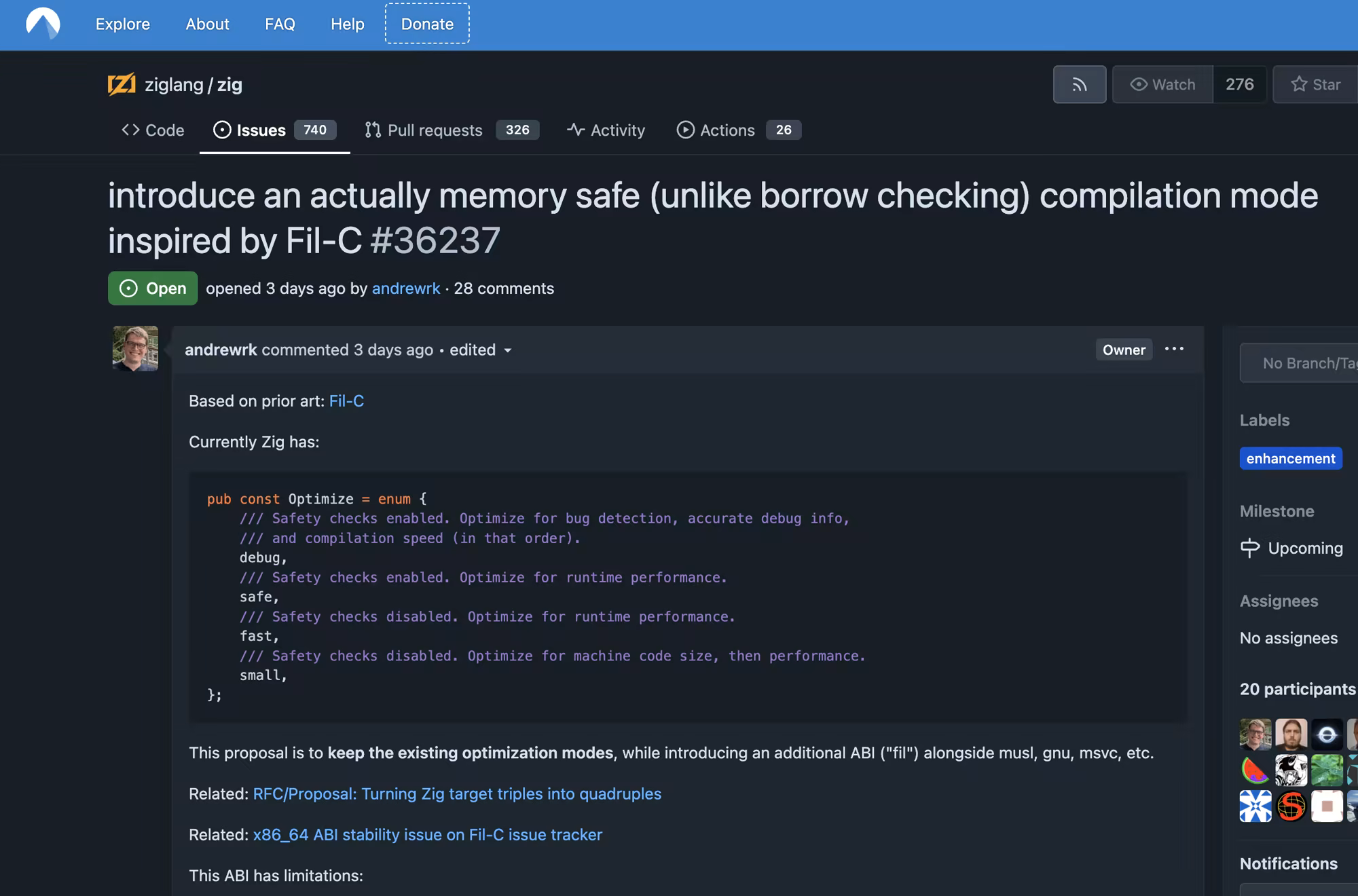Viewport: 1358px width, 896px height.
Task: Open andrewrk profile link in issue header
Action: tap(406, 288)
